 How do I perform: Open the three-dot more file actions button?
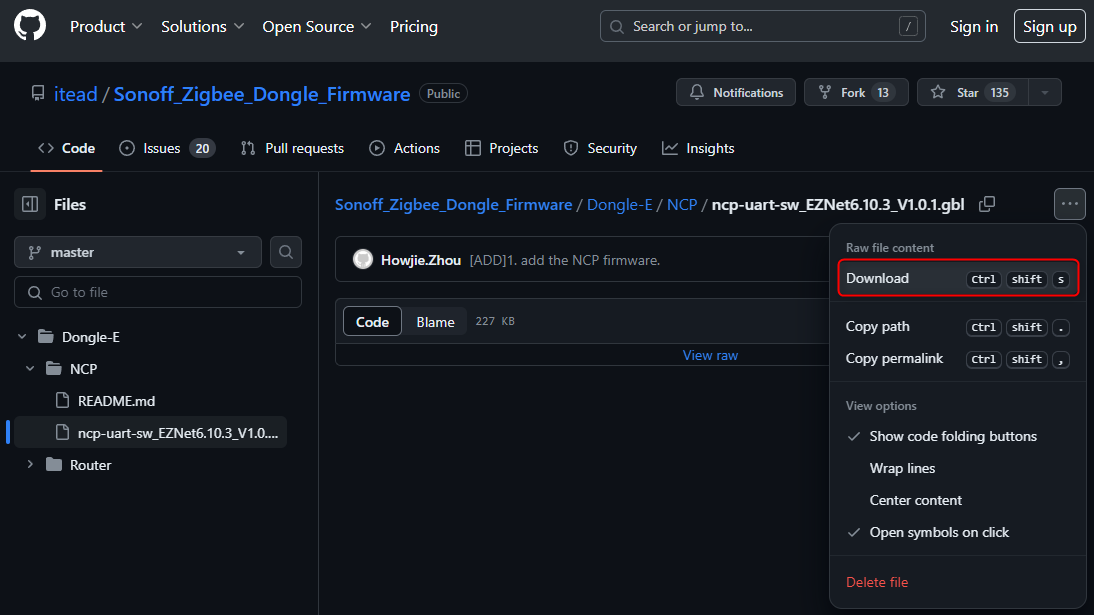[x=1070, y=204]
